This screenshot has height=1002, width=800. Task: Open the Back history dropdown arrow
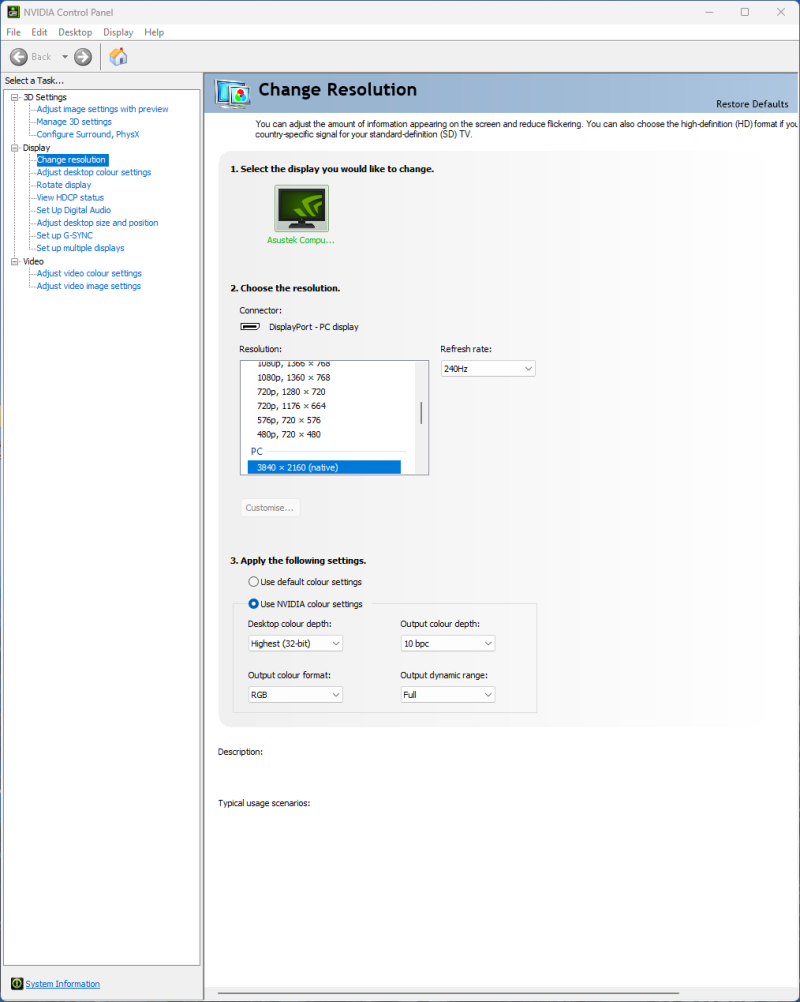point(65,57)
